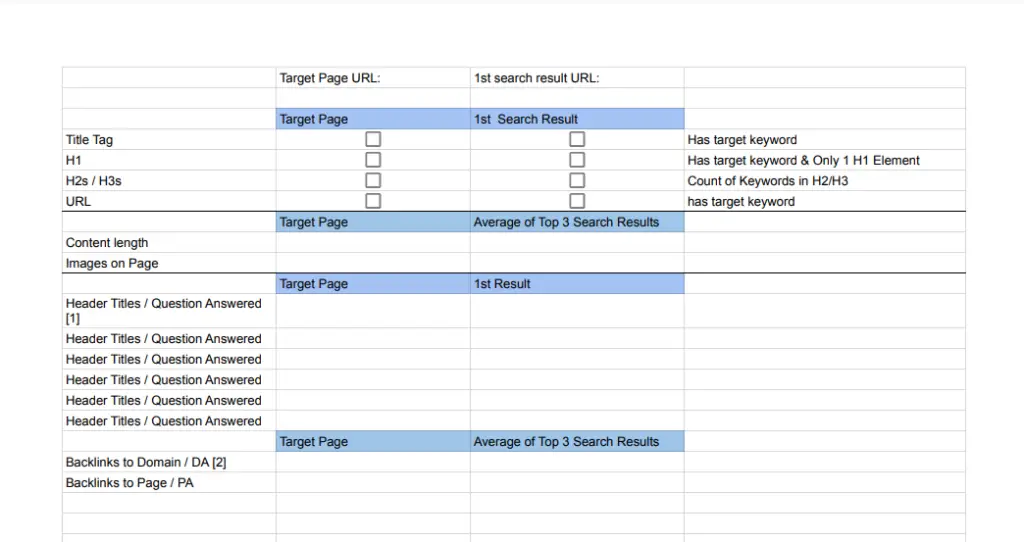This screenshot has width=1024, height=542.
Task: Click the Header Titles / Question Answered [1] label
Action: pos(163,311)
